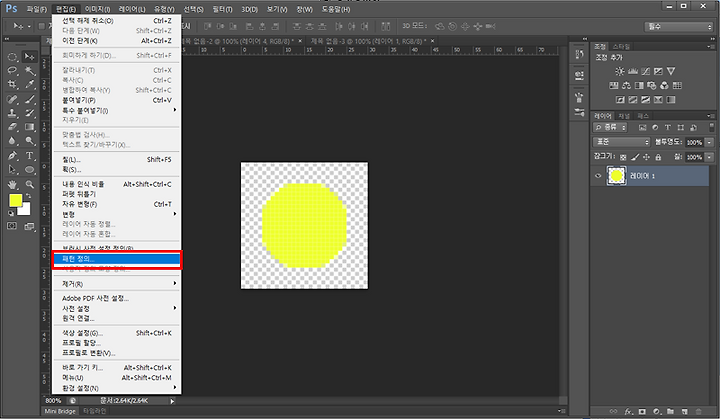The width and height of the screenshot is (720, 419).
Task: Add a Color Balance adjustment
Action: coord(626,85)
